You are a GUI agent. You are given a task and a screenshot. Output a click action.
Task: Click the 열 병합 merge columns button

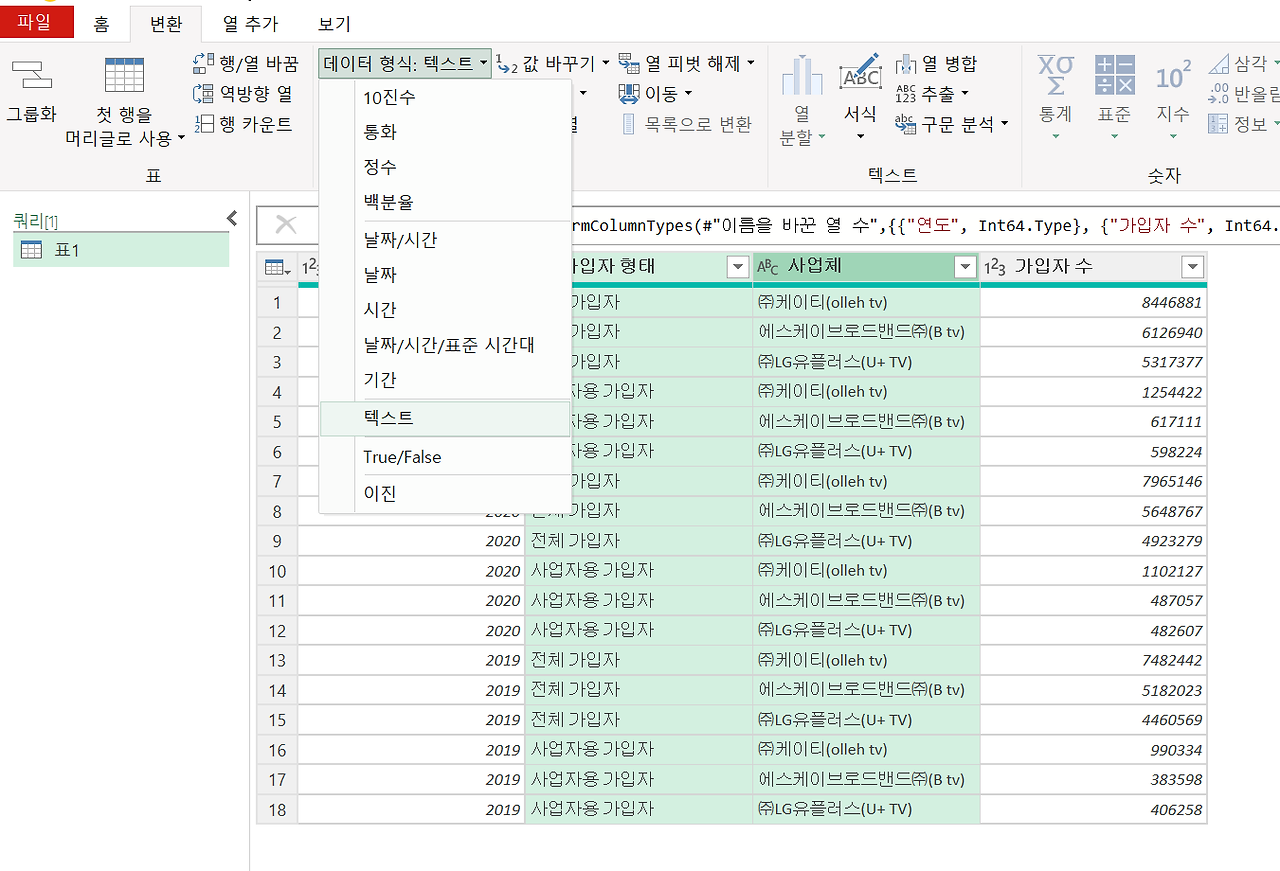tap(936, 64)
